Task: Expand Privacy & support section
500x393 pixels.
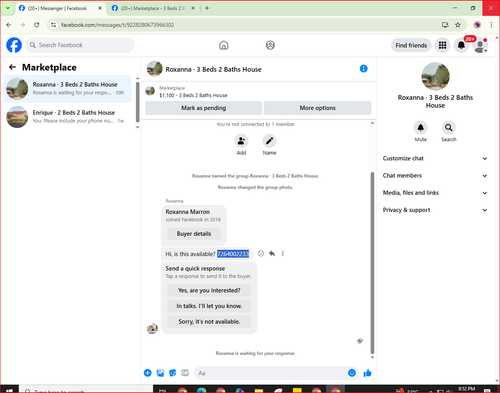Action: (435, 210)
